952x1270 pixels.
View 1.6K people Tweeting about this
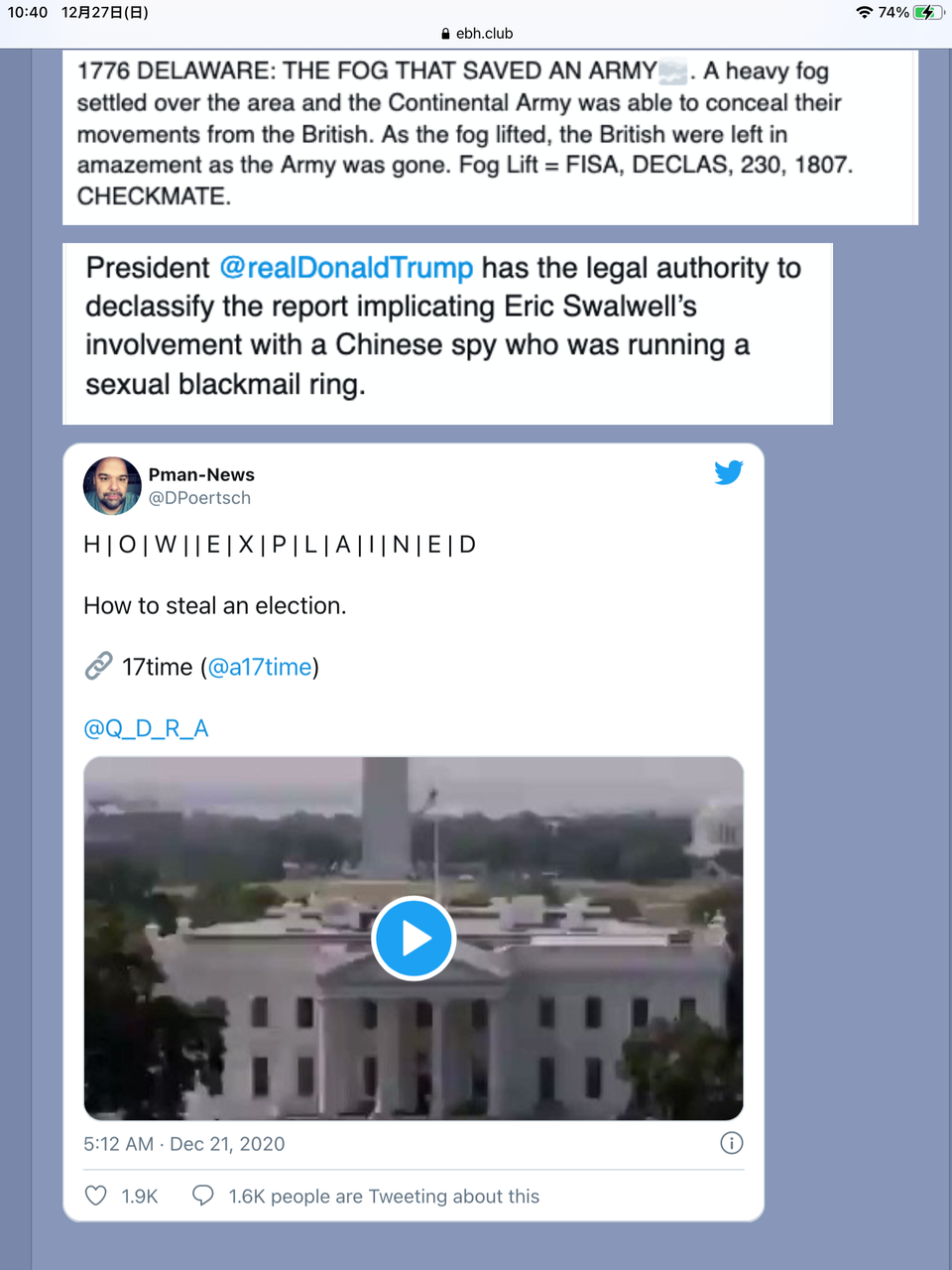pyautogui.click(x=384, y=1197)
